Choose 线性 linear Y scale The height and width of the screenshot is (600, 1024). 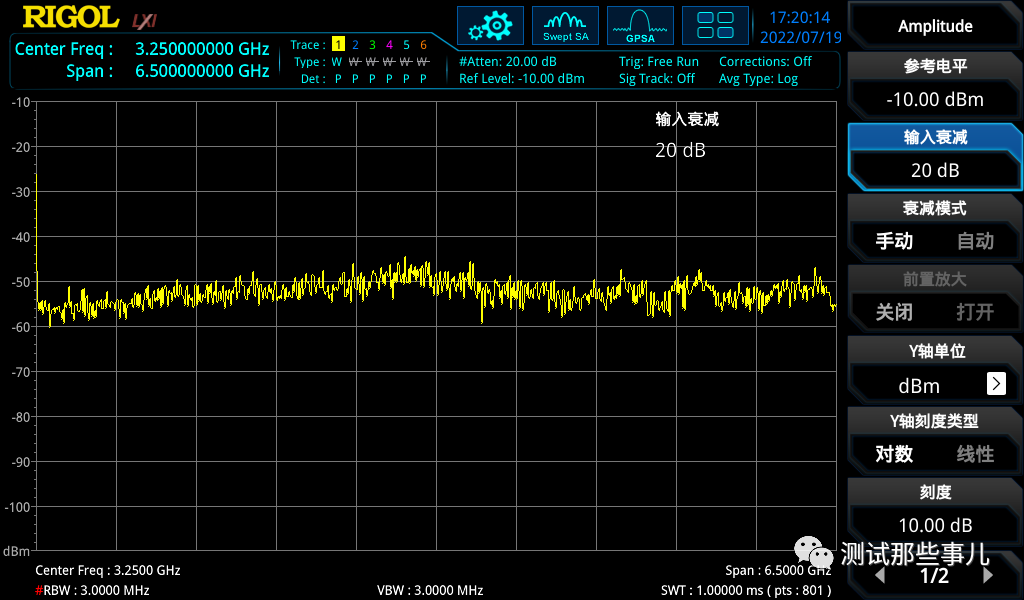click(975, 454)
